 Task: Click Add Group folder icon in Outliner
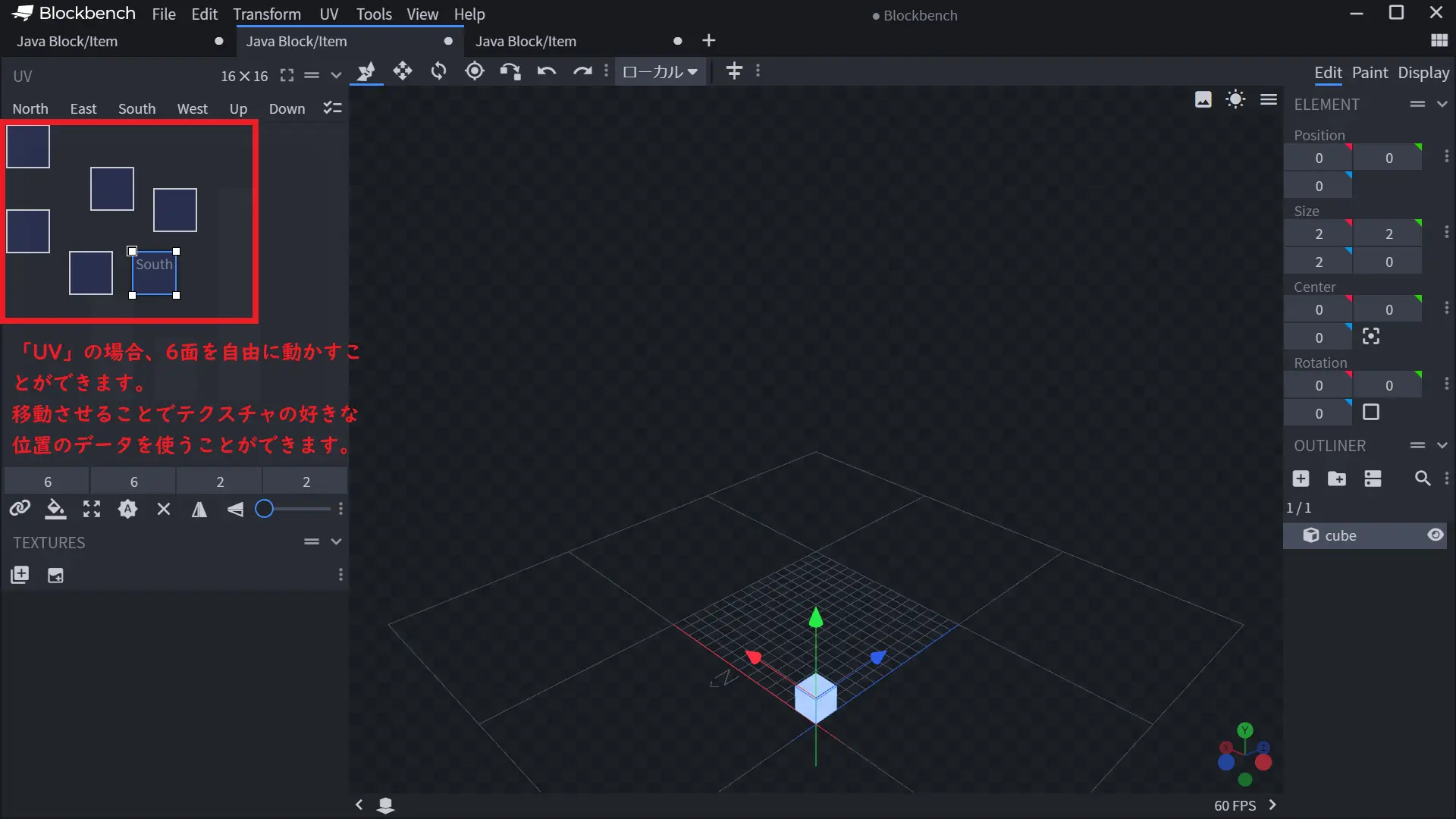coord(1337,479)
